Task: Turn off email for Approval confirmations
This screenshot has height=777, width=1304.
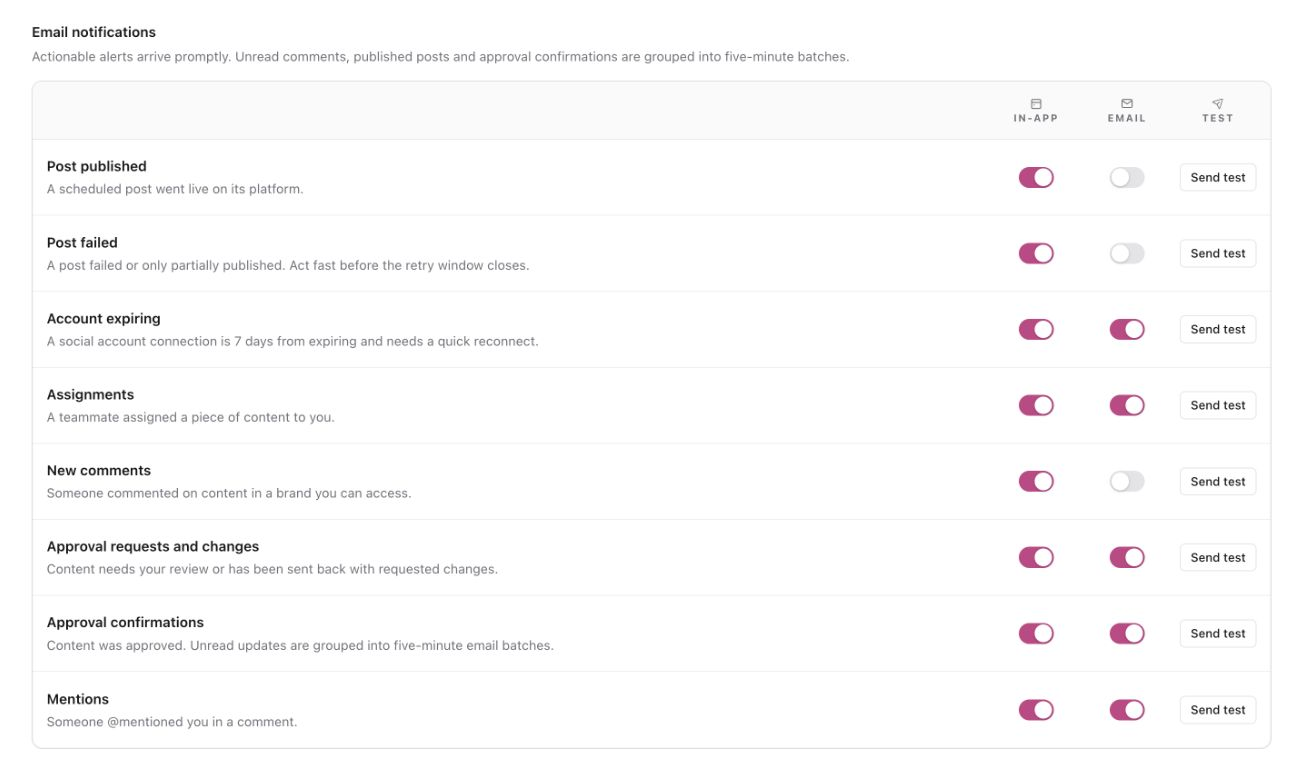Action: pyautogui.click(x=1127, y=633)
